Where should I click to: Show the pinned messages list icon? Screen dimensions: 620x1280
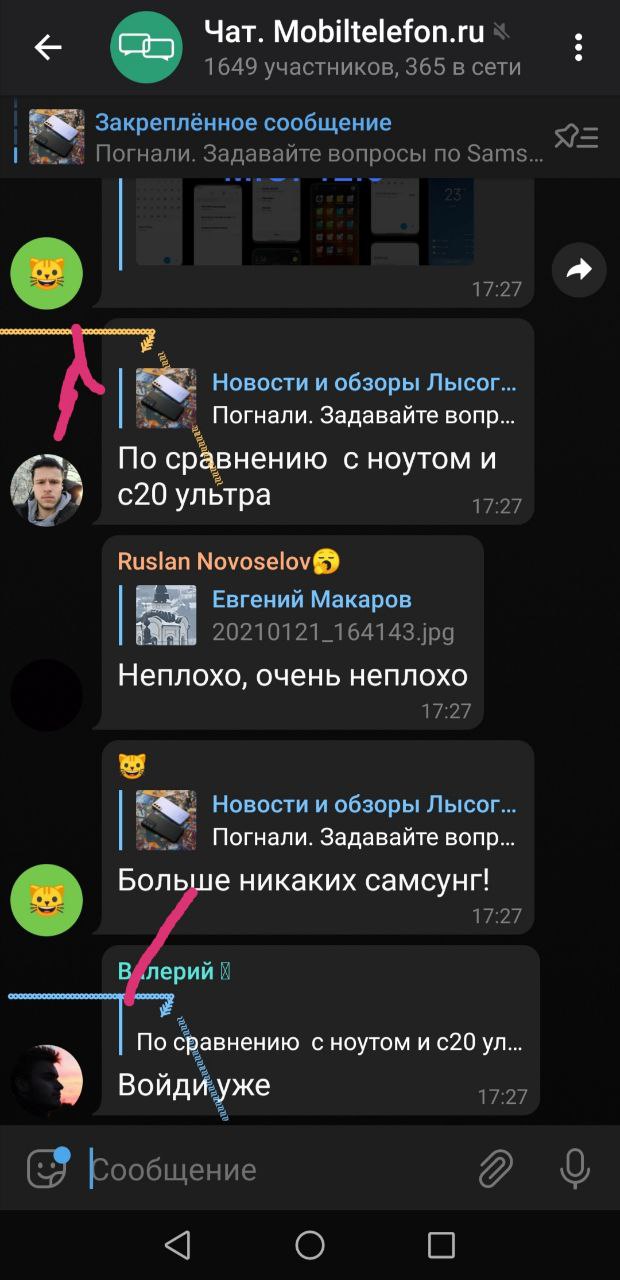click(x=576, y=138)
